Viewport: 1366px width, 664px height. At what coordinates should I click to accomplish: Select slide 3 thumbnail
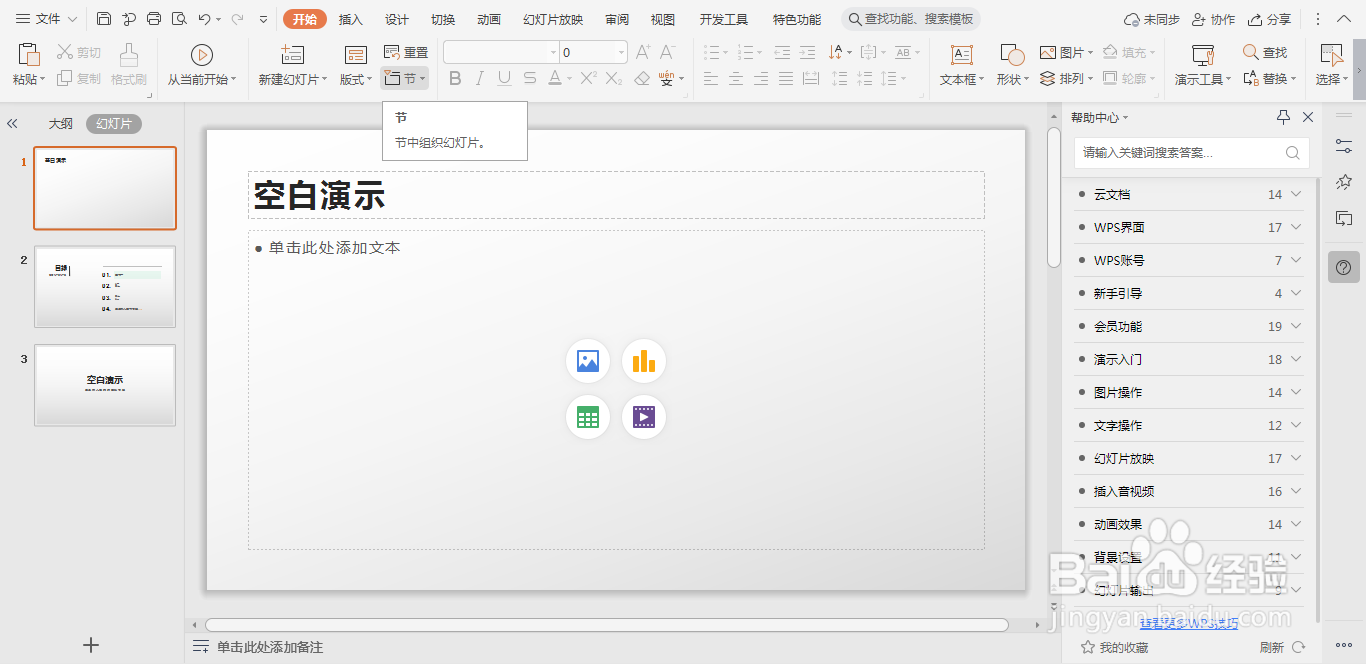pyautogui.click(x=105, y=385)
